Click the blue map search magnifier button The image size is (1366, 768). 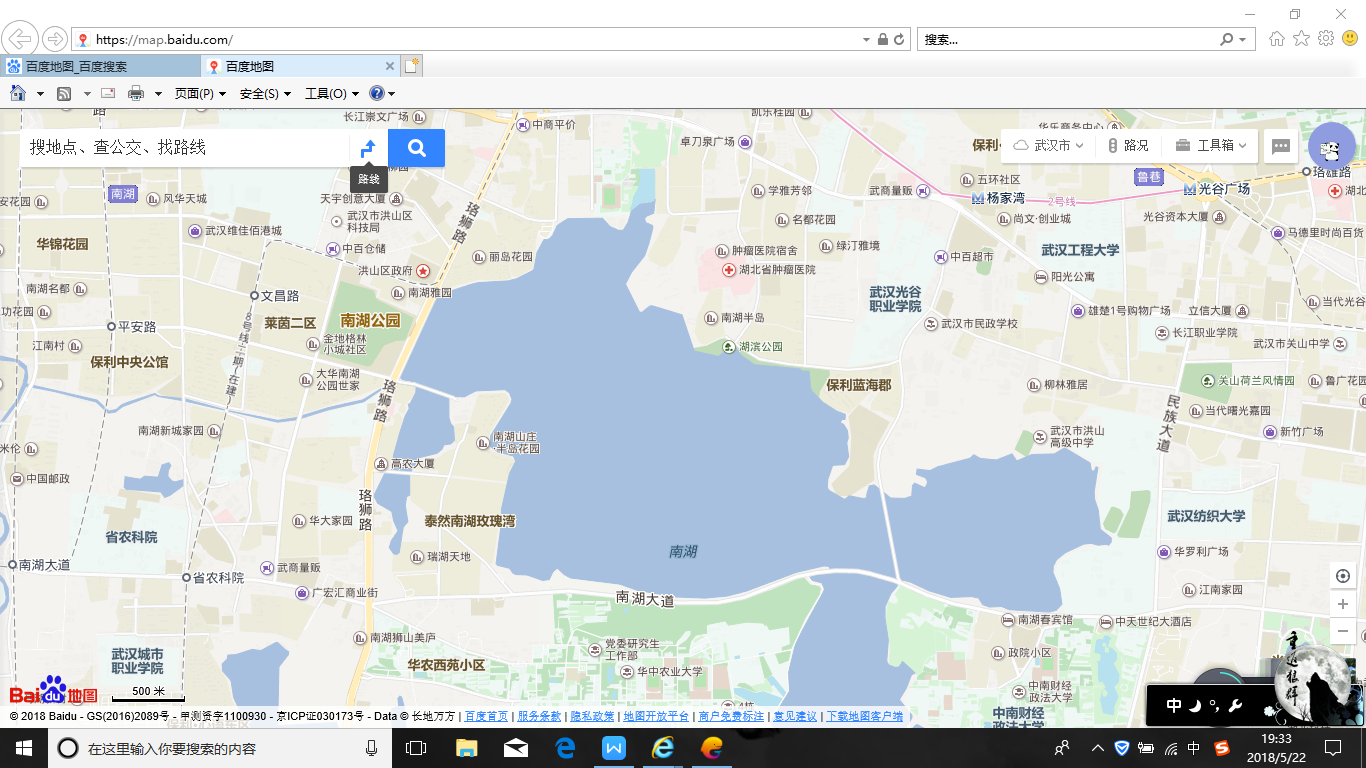(417, 148)
